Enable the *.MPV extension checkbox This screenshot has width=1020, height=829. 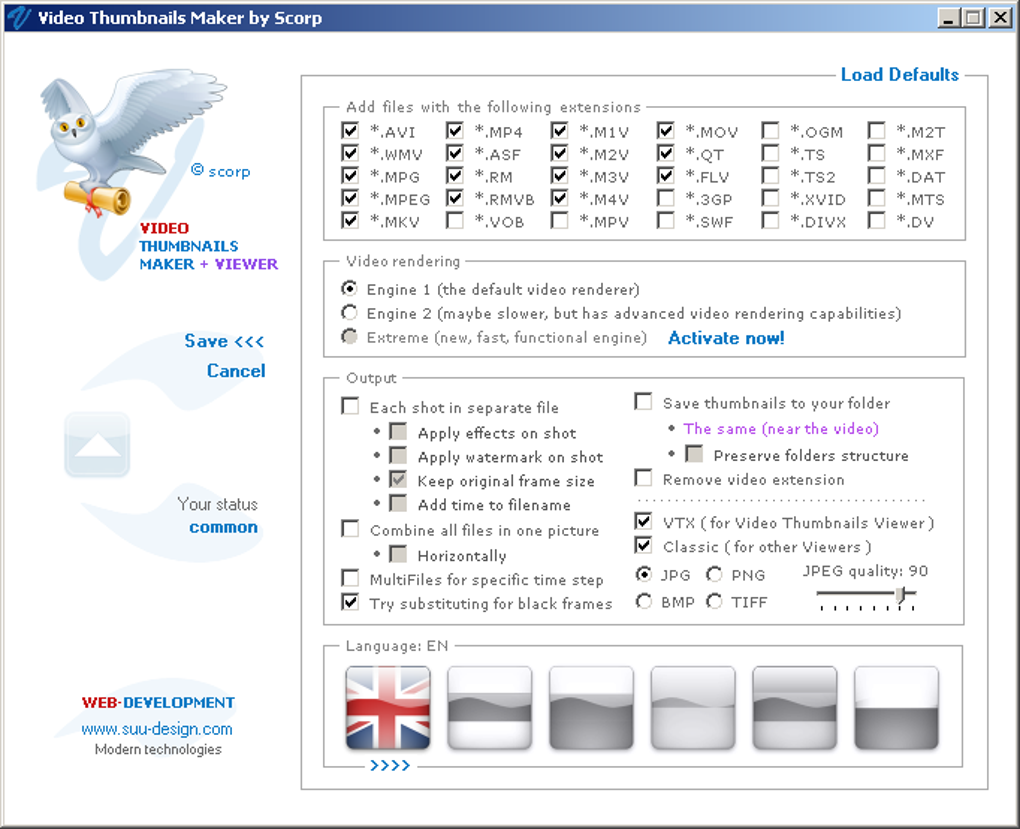(x=559, y=221)
